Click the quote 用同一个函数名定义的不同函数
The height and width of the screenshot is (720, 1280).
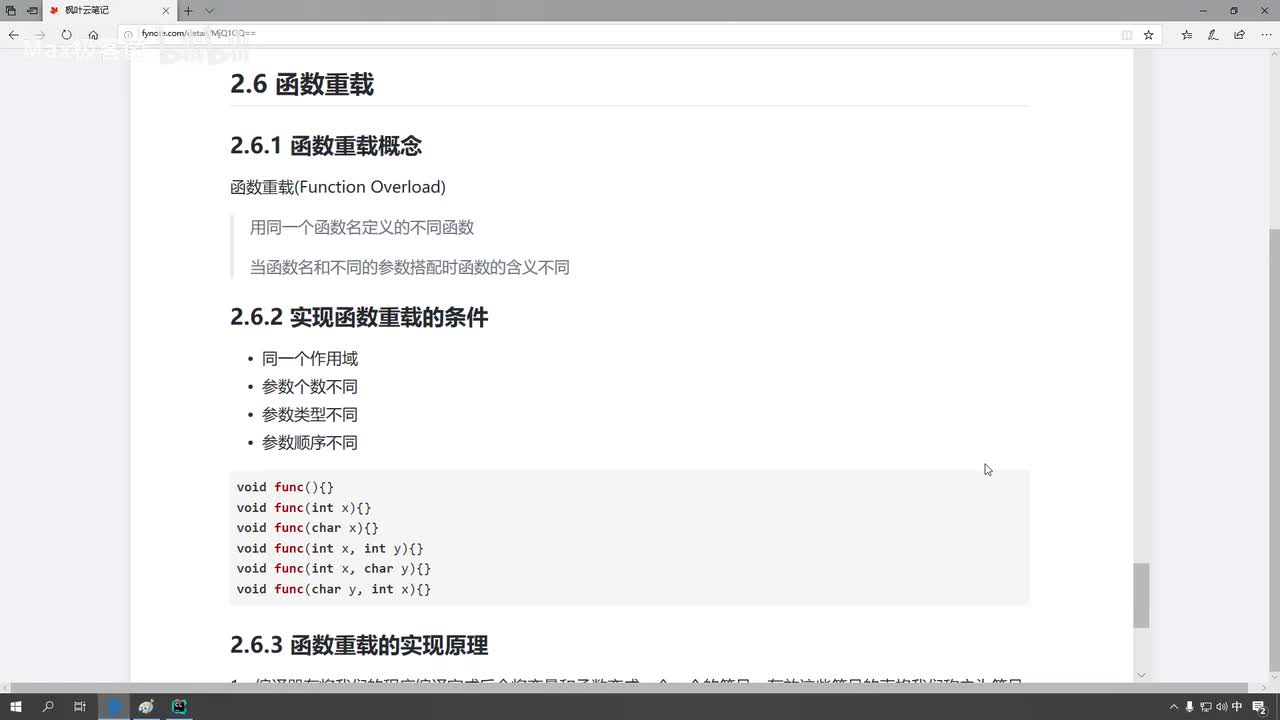point(362,227)
